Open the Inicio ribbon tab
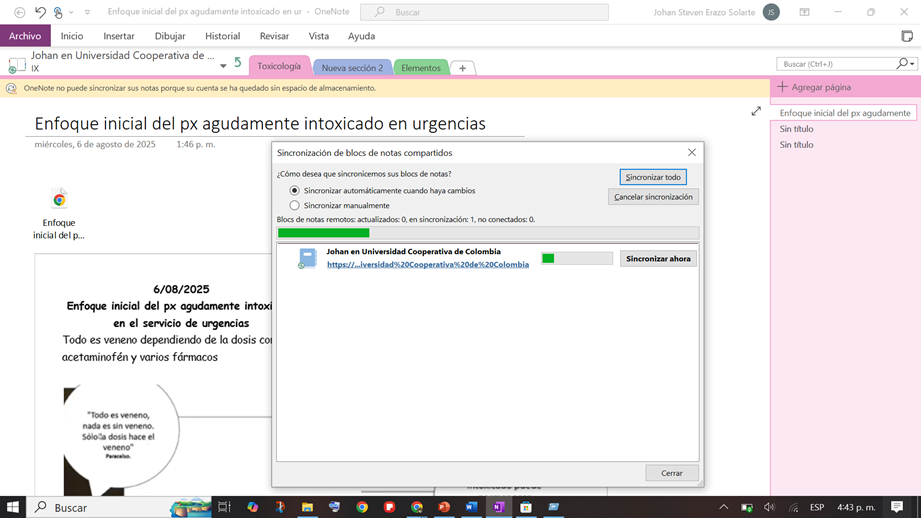Image resolution: width=921 pixels, height=518 pixels. pyautogui.click(x=72, y=36)
